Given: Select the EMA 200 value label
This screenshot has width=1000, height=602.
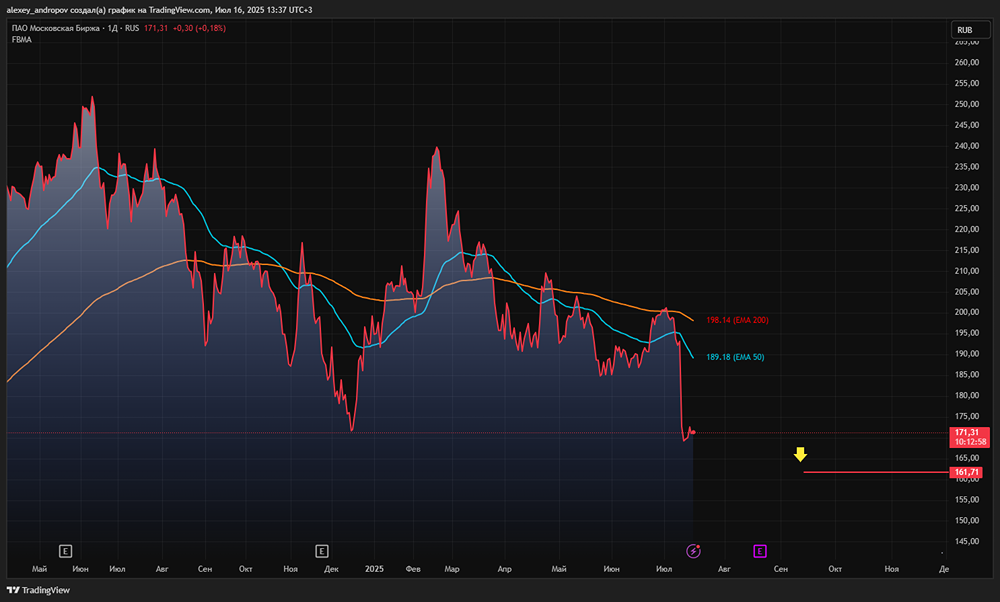Looking at the screenshot, I should coord(736,320).
